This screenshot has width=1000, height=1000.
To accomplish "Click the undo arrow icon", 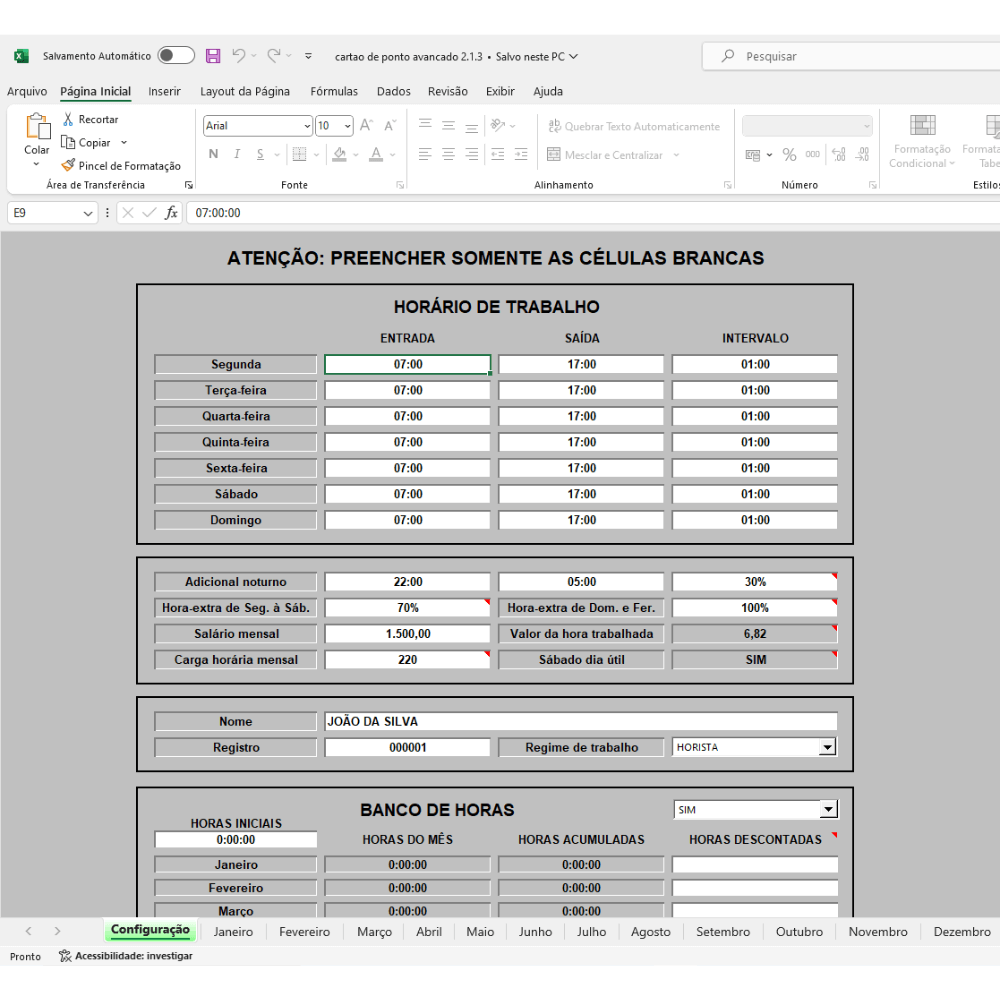I will [x=238, y=56].
